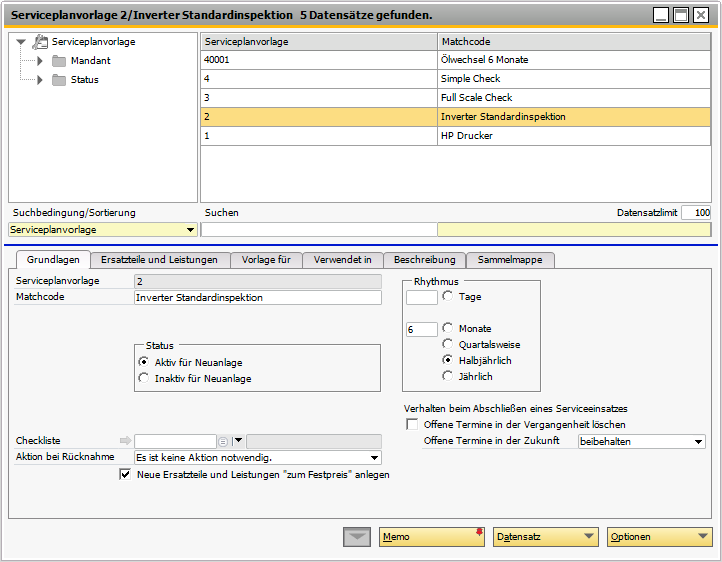The image size is (722, 562).
Task: Click the Status folder icon in tree
Action: click(59, 80)
